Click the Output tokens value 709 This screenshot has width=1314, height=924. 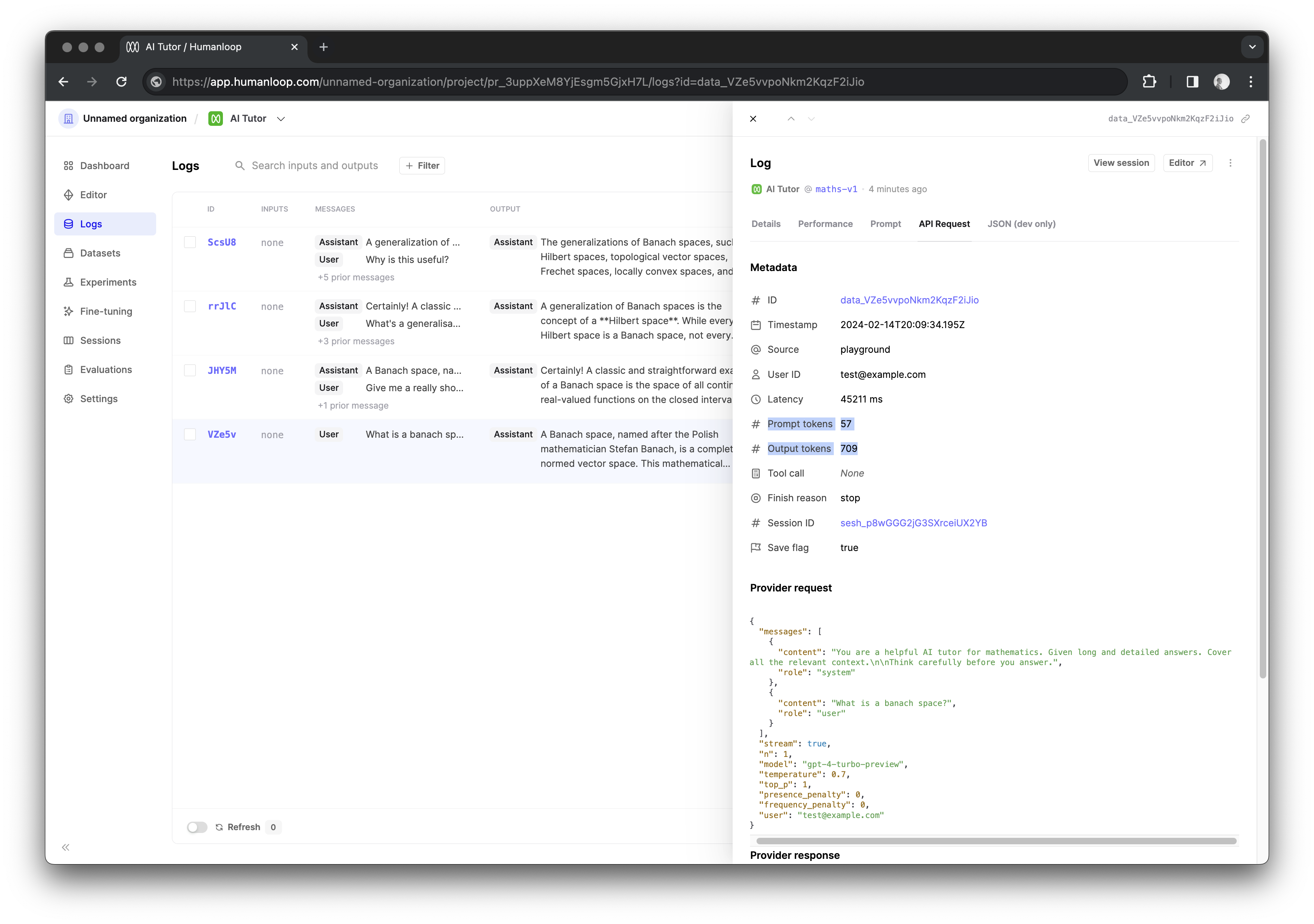(x=849, y=449)
